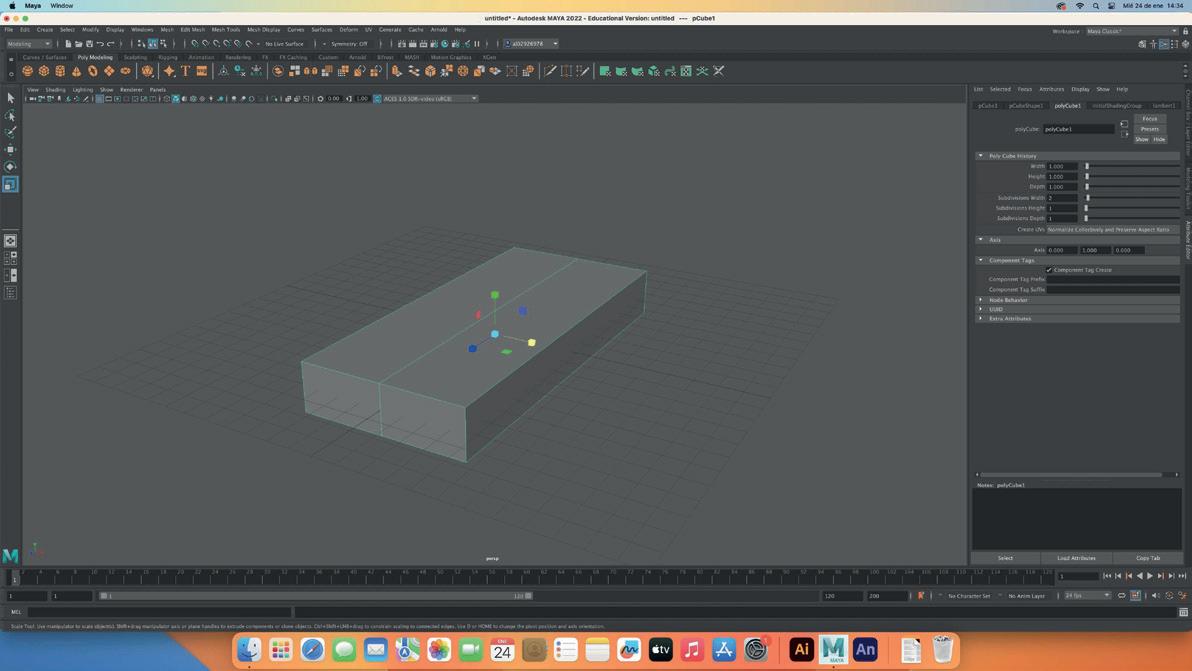Viewport: 1192px width, 671px height.
Task: Click the Select button in Attribute Editor
Action: click(x=1005, y=558)
